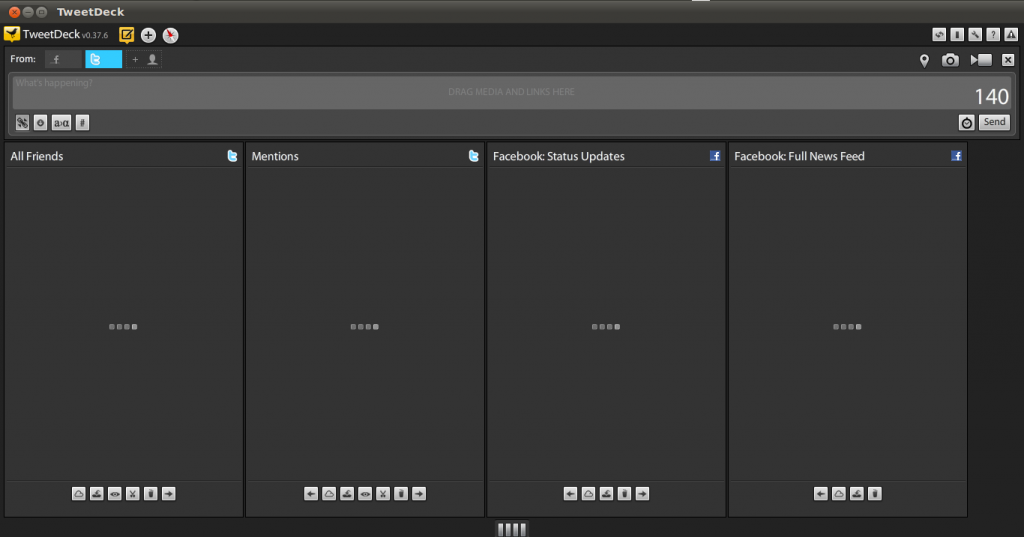Add another account via plus person button
The height and width of the screenshot is (537, 1024).
[144, 59]
